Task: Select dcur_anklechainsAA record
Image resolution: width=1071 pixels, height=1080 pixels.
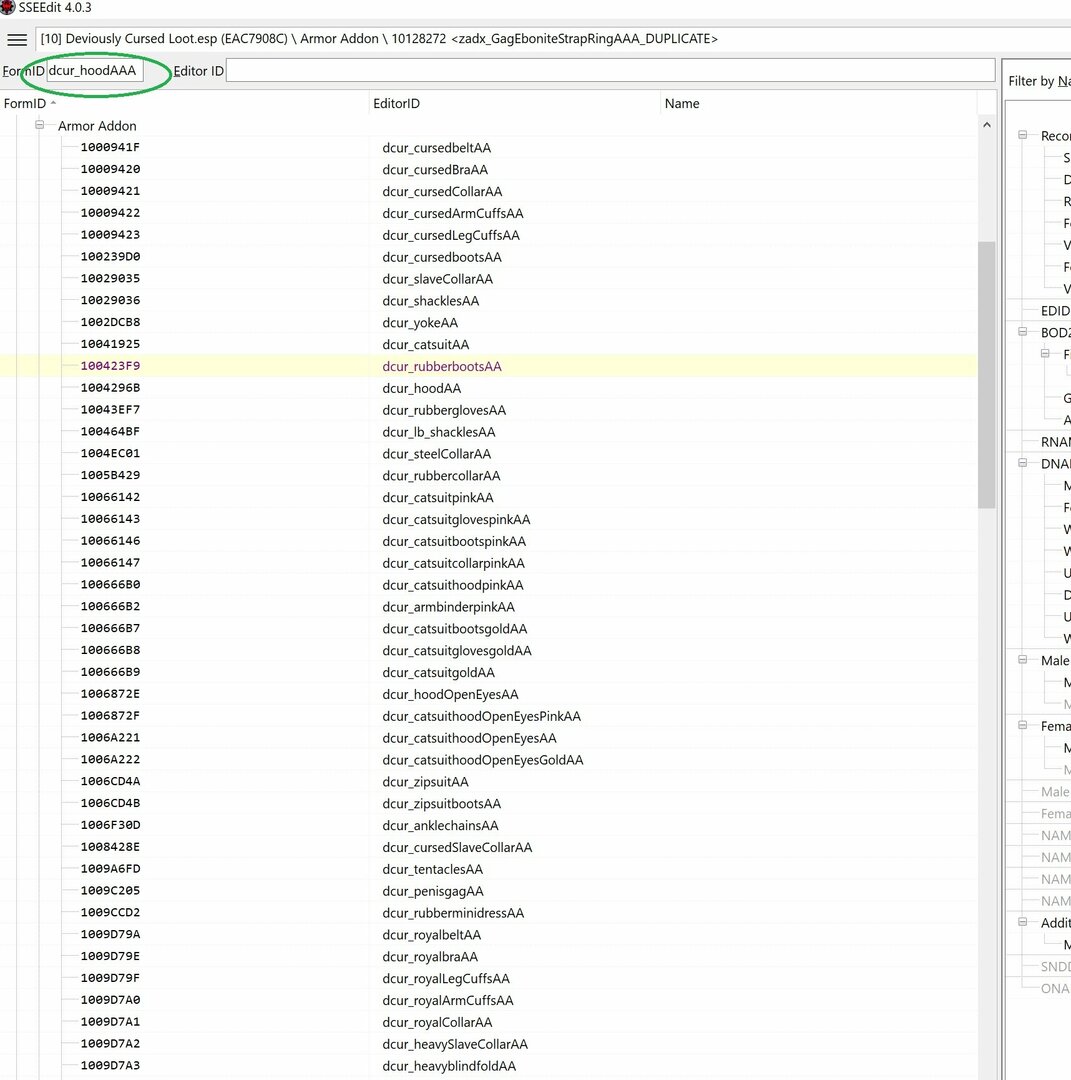Action: coord(489,826)
